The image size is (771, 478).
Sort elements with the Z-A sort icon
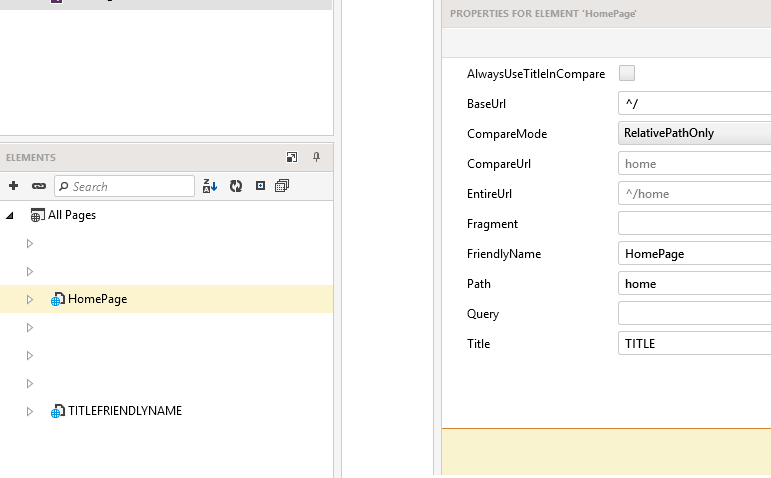pos(210,186)
